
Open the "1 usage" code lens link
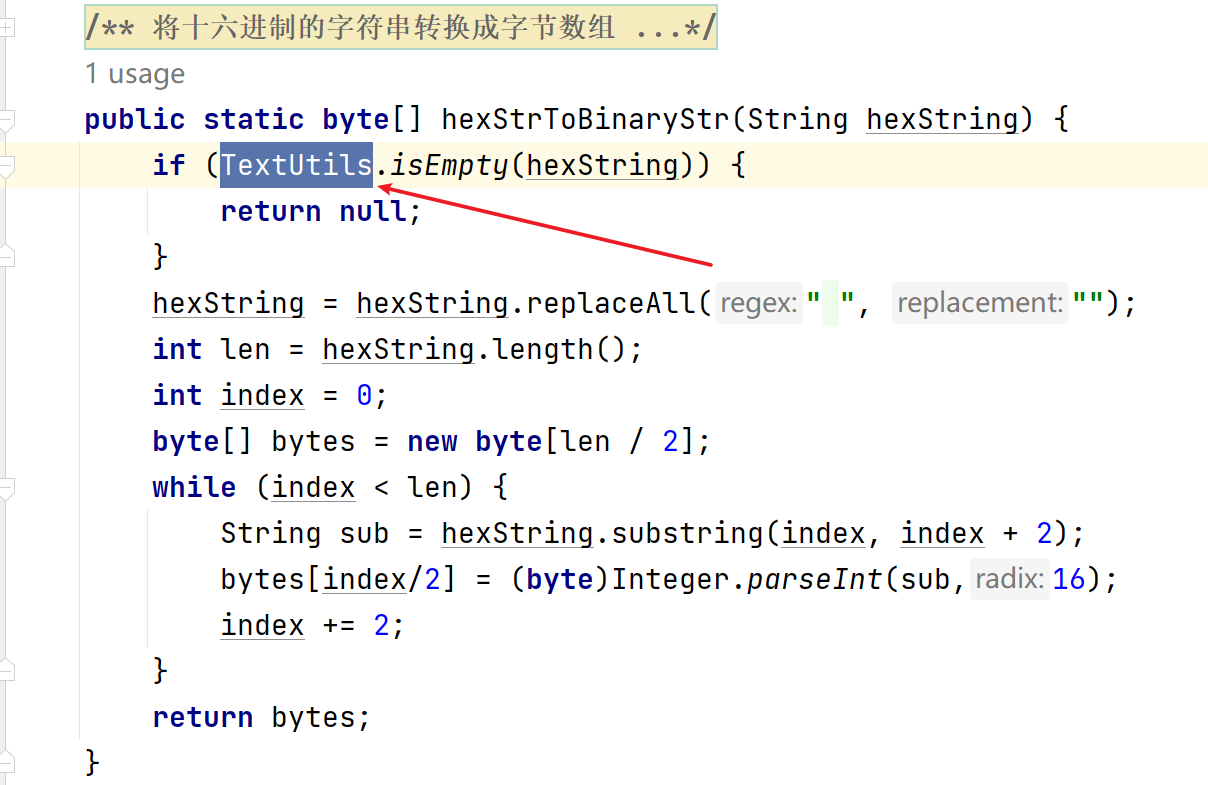(x=135, y=74)
